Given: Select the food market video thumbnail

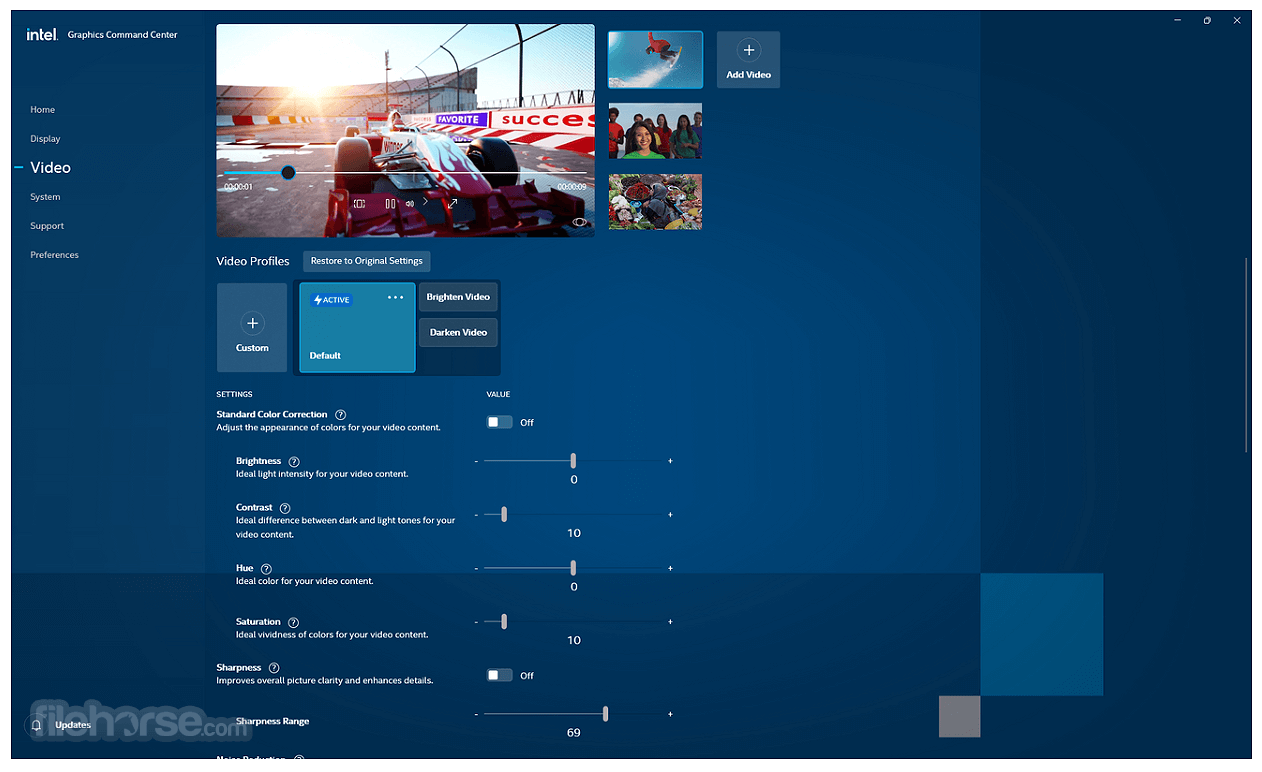Looking at the screenshot, I should [655, 202].
